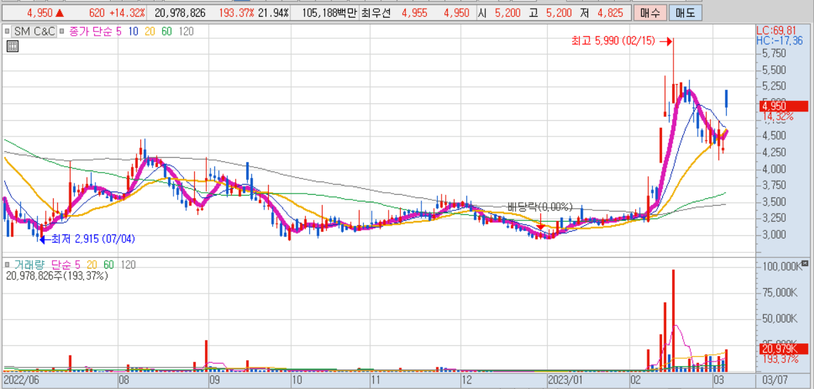The height and width of the screenshot is (389, 814).
Task: Click the 620 price change value
Action: click(96, 13)
